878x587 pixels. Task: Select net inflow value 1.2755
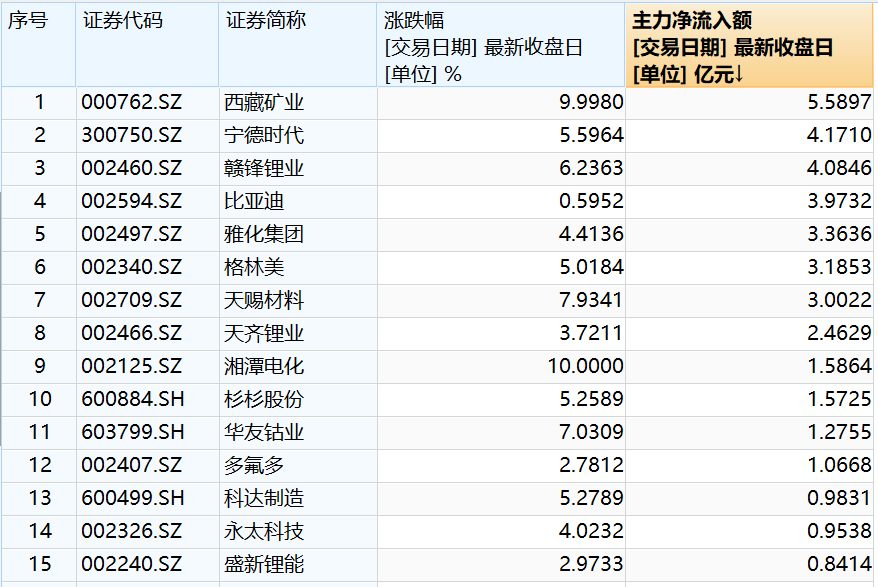pos(839,433)
